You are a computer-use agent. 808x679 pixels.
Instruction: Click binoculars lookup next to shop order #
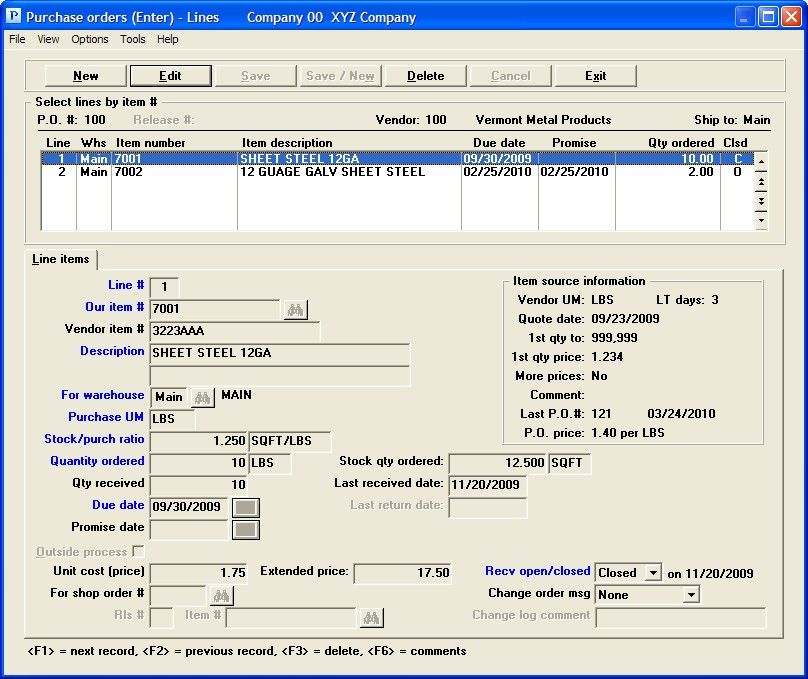point(221,596)
